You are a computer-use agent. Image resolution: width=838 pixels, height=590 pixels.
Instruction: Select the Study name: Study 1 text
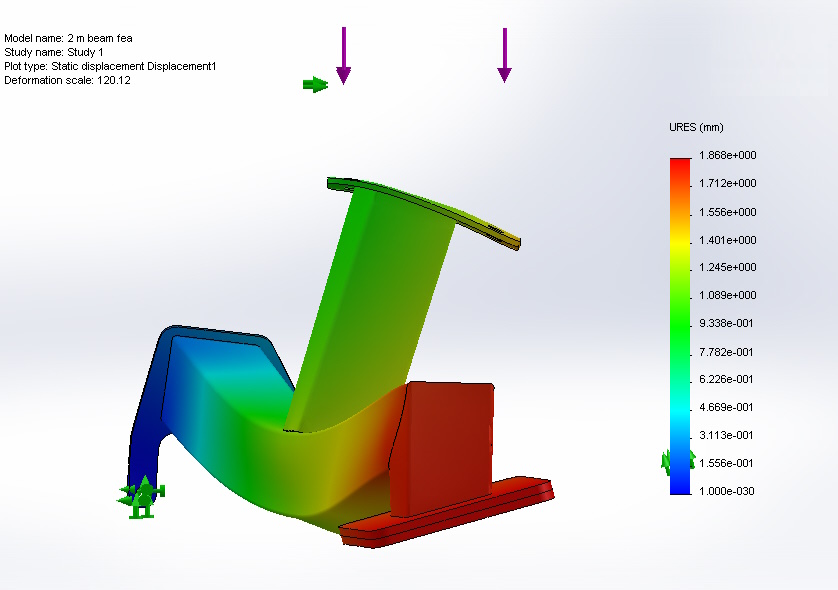(54, 53)
